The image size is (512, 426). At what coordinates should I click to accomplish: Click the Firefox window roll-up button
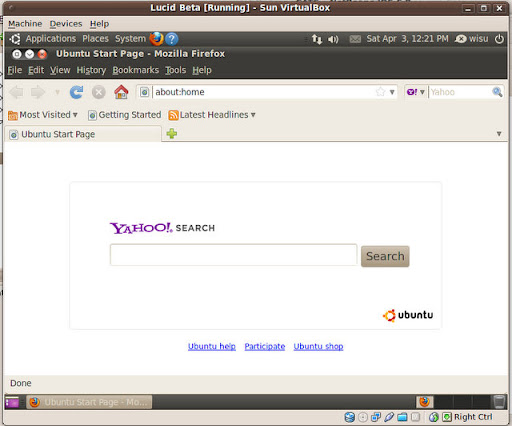29,54
